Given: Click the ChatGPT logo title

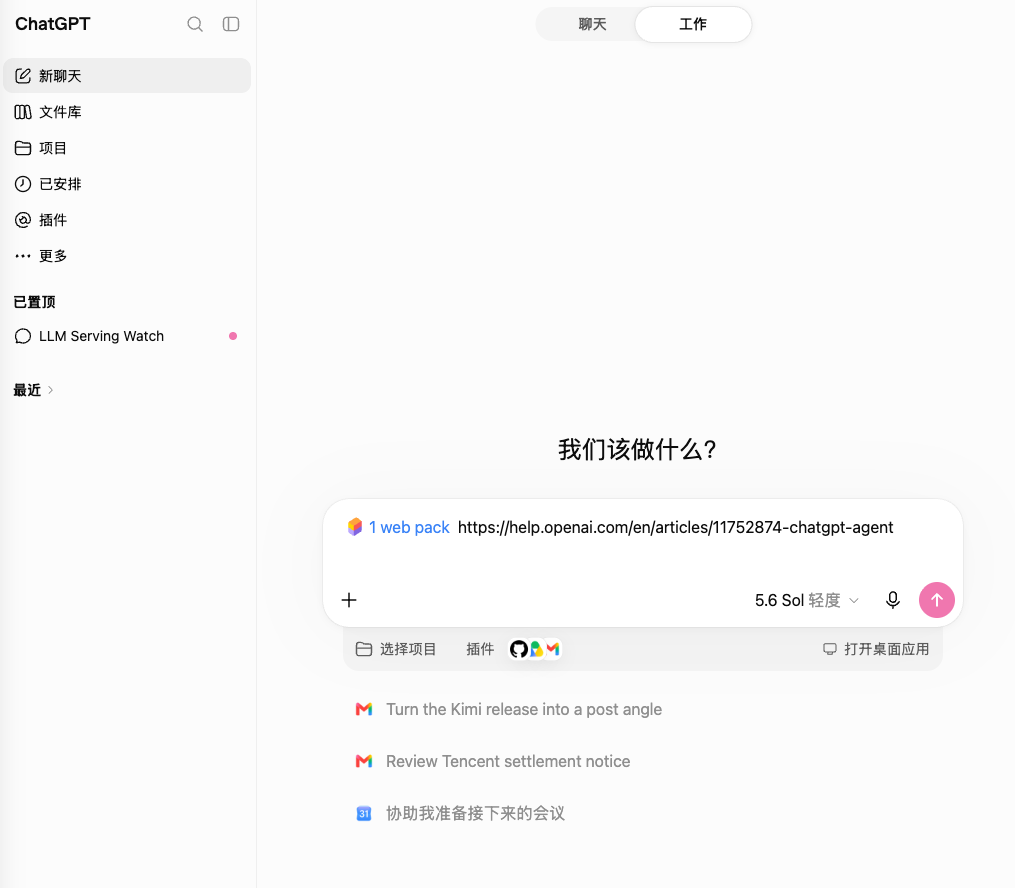Looking at the screenshot, I should tap(52, 24).
